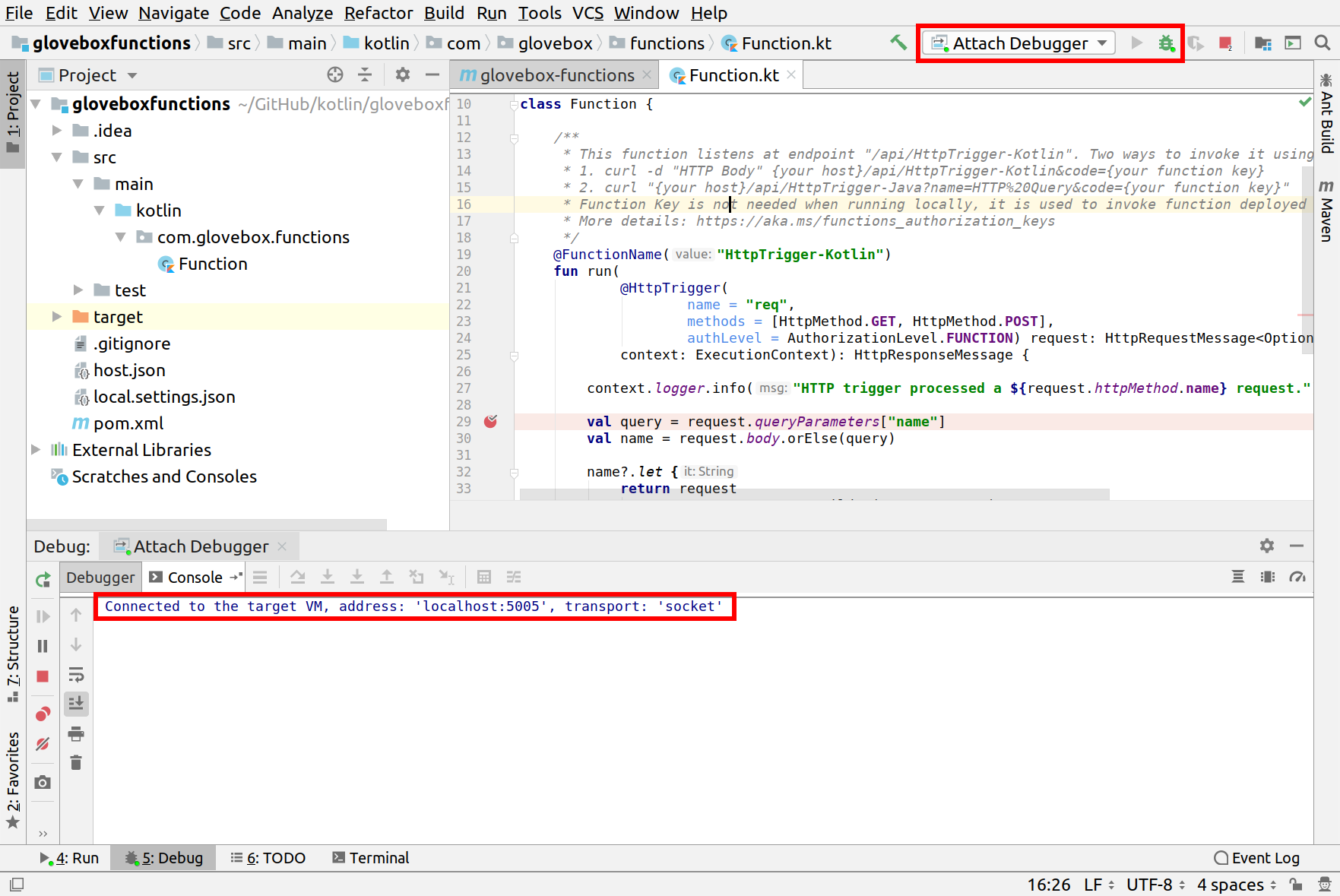Stop the debug session with the red square
The image size is (1340, 896).
[x=43, y=676]
